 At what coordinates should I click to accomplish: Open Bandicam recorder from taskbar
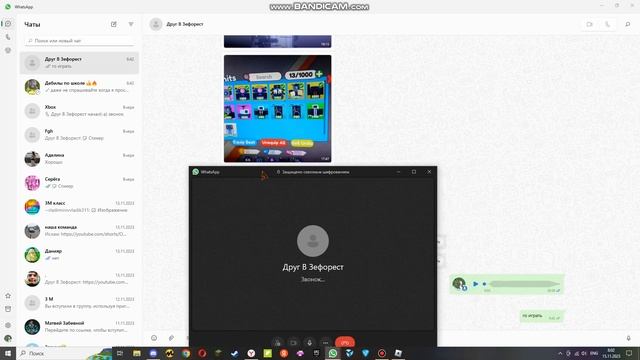click(382, 353)
